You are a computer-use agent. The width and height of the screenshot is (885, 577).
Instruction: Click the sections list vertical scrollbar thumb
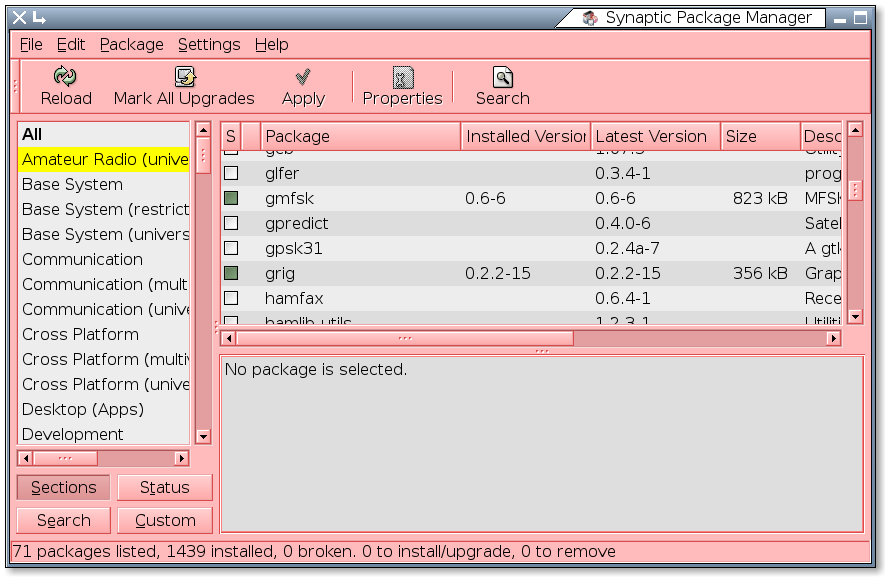[203, 155]
